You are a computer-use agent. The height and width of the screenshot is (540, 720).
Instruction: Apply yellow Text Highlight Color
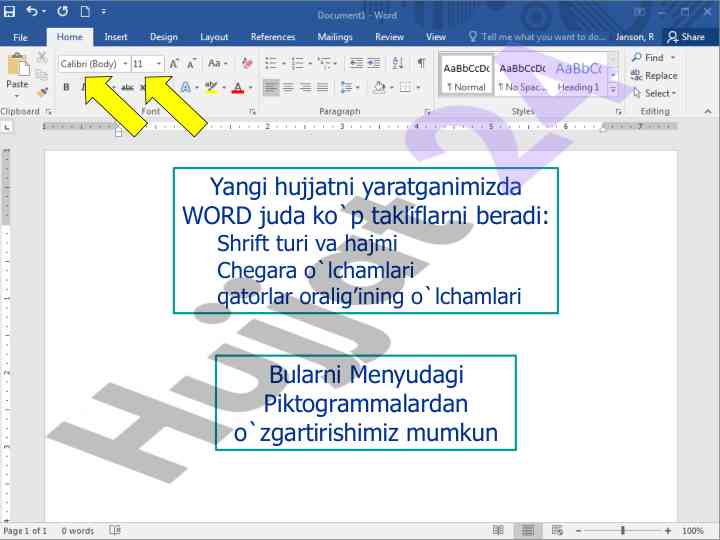click(x=211, y=87)
